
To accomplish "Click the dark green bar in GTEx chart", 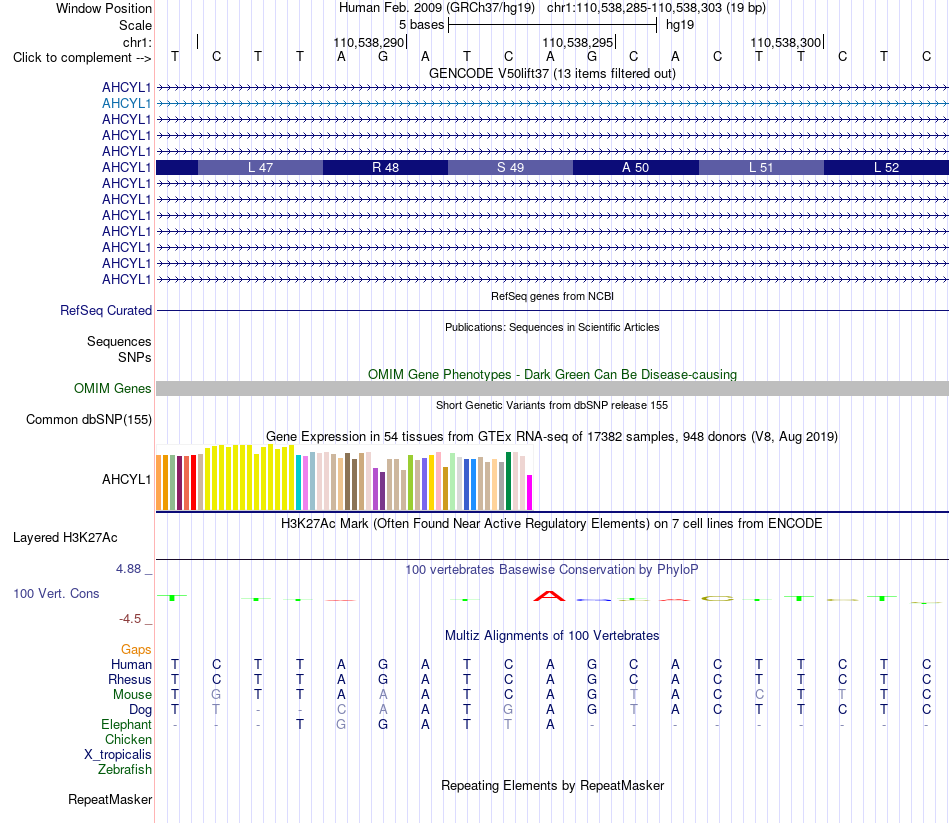I will click(x=508, y=481).
